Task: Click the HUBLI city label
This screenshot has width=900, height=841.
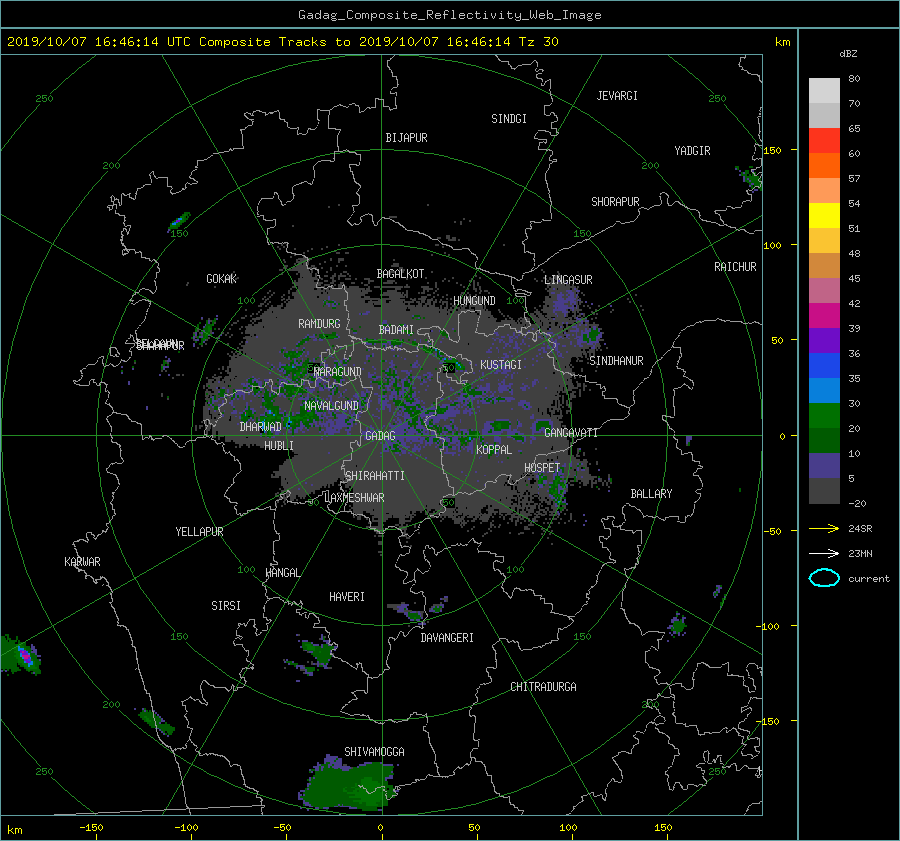Action: [279, 446]
